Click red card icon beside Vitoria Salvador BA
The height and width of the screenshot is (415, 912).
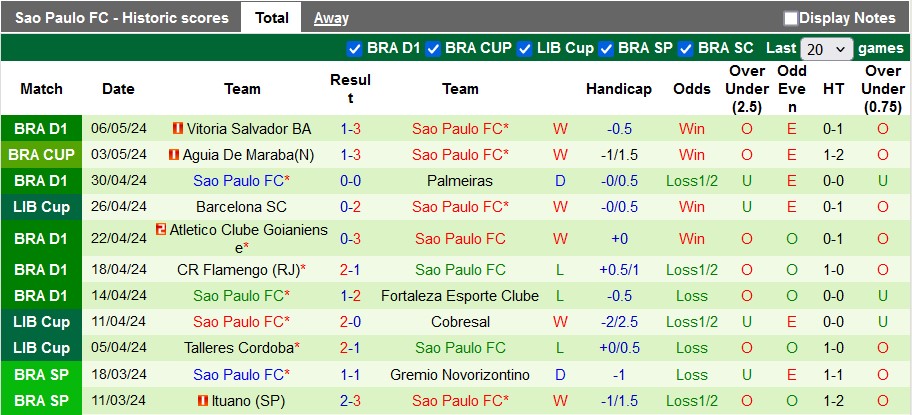pos(178,129)
